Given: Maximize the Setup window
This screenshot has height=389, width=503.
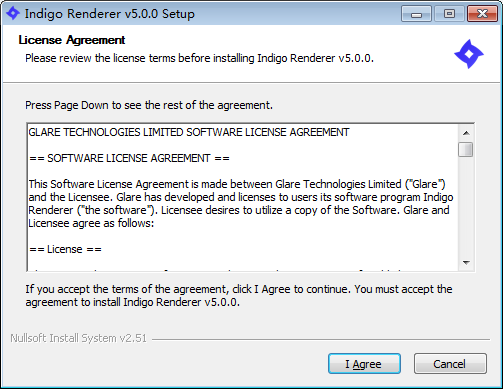Looking at the screenshot, I should pyautogui.click(x=449, y=14).
